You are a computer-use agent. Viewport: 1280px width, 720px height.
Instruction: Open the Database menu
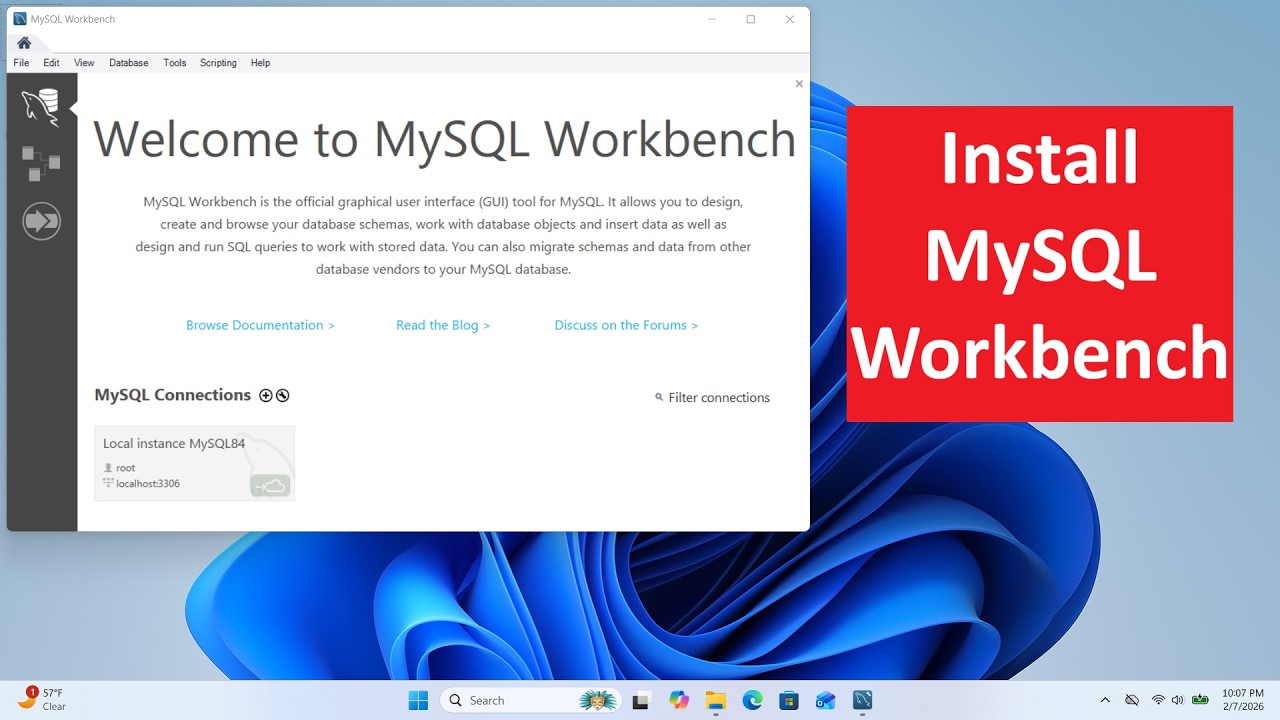[x=128, y=63]
